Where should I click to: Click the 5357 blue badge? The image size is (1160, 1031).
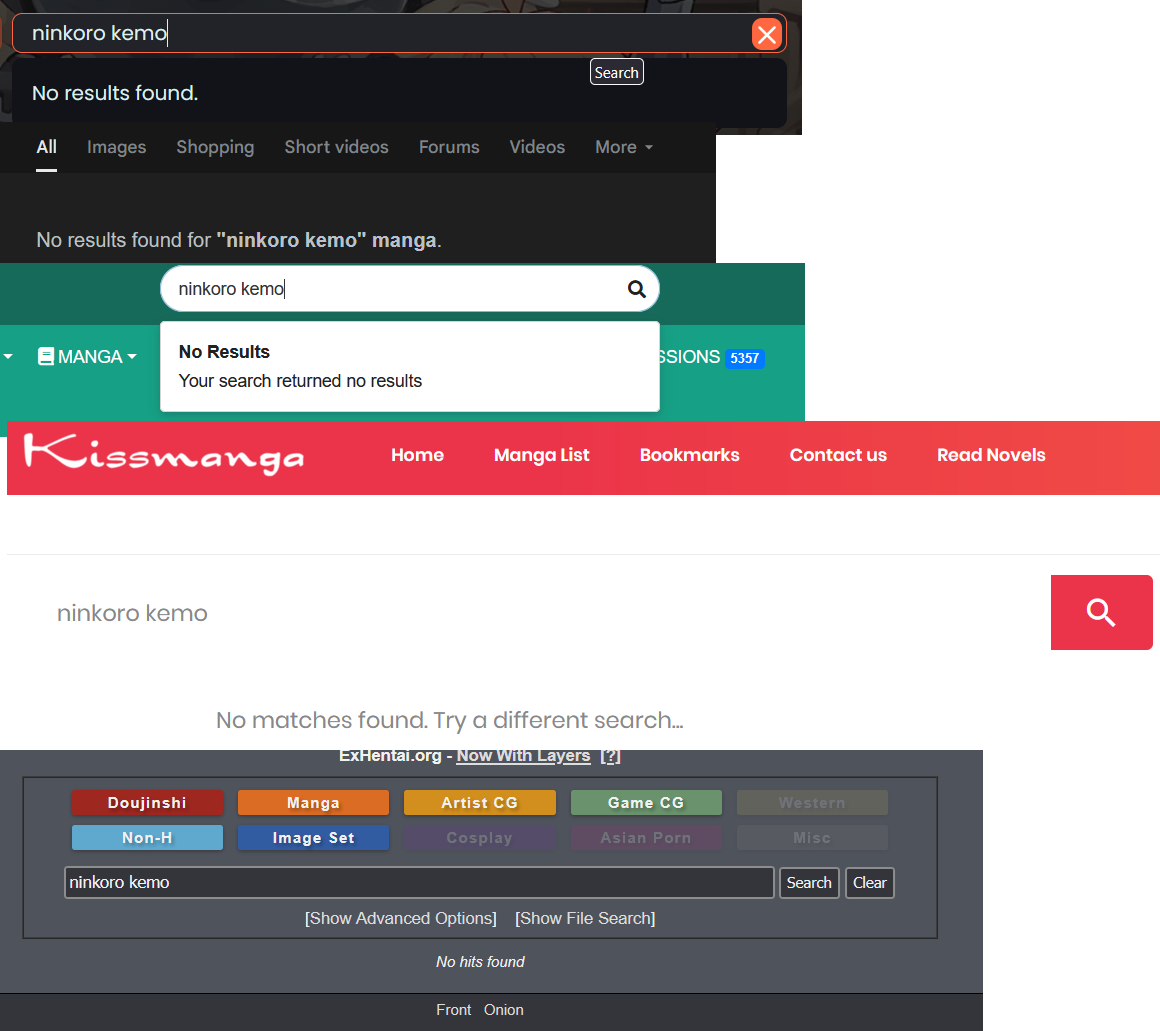pos(744,358)
